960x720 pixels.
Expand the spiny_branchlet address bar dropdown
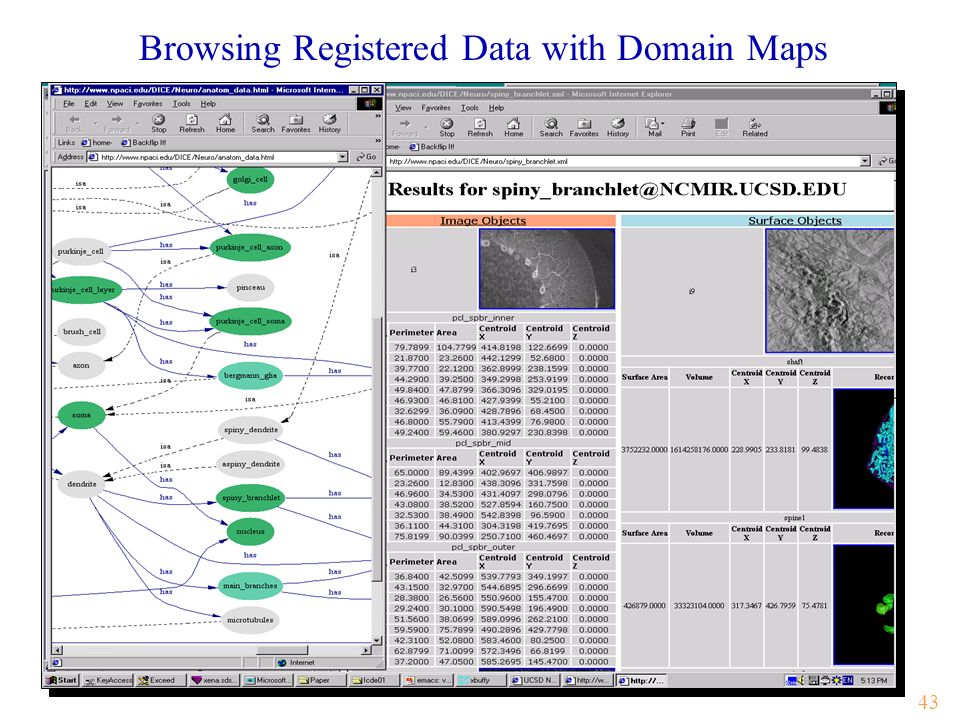(x=864, y=161)
